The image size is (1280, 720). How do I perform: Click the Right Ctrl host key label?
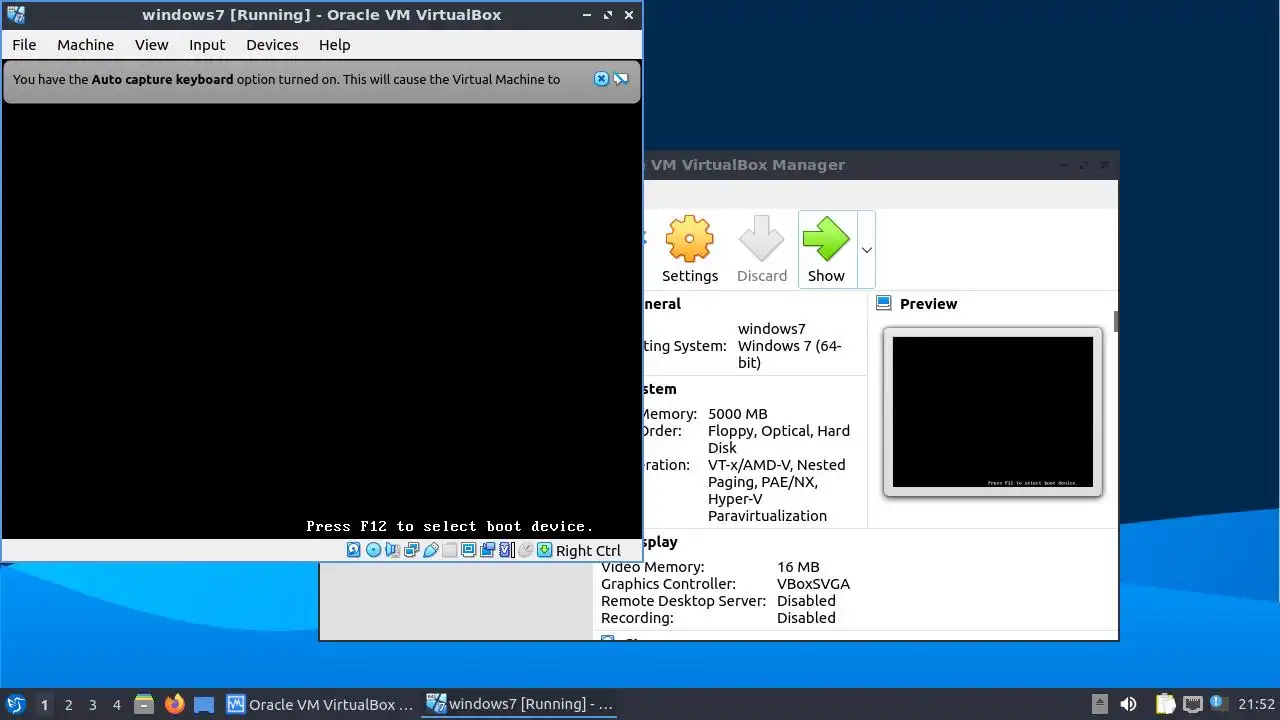[x=588, y=551]
